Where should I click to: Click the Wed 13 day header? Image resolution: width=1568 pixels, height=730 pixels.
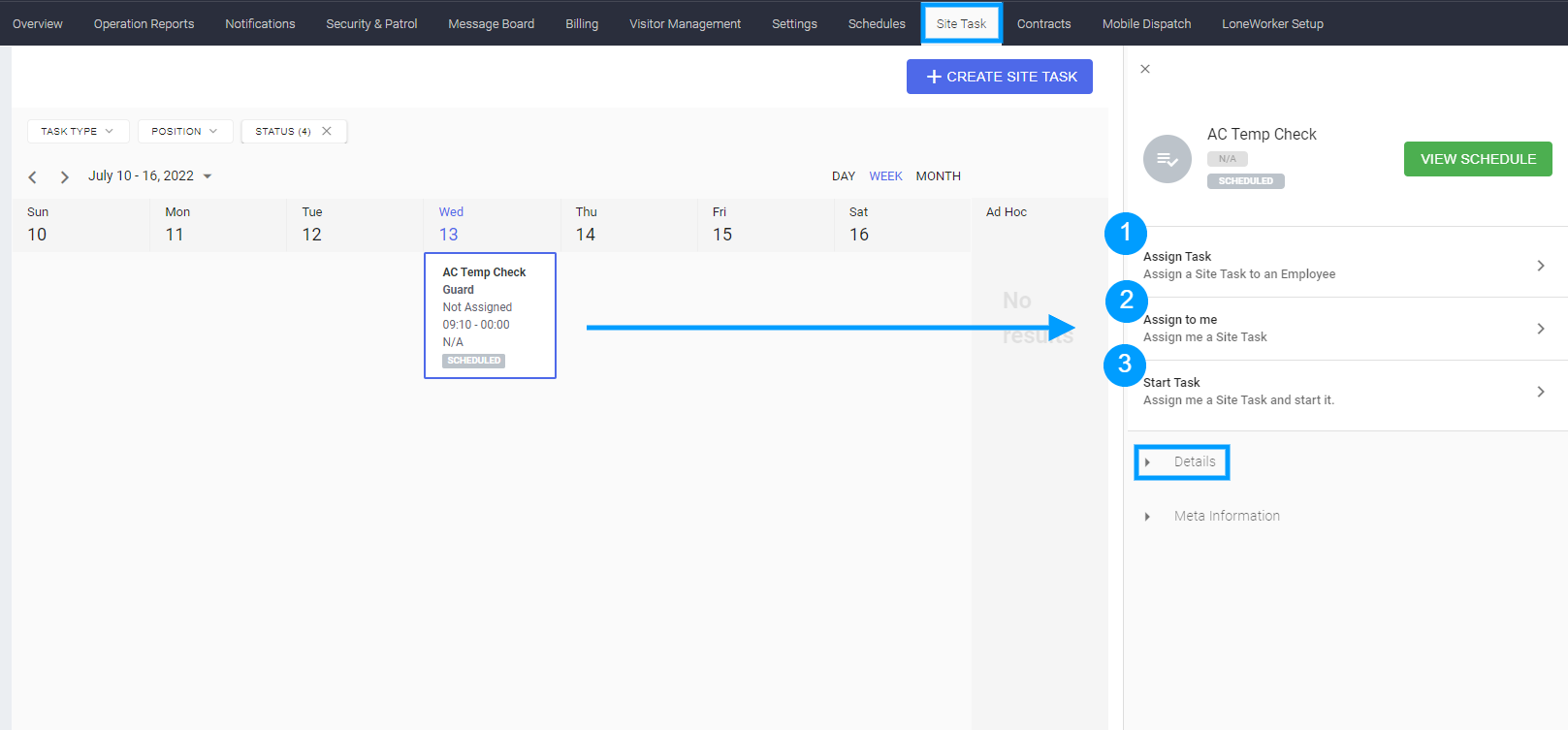click(492, 225)
